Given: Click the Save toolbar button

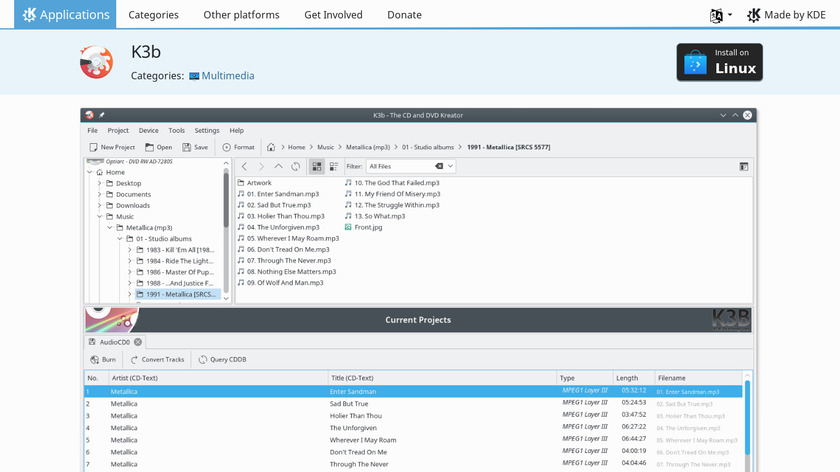Looking at the screenshot, I should coord(195,147).
